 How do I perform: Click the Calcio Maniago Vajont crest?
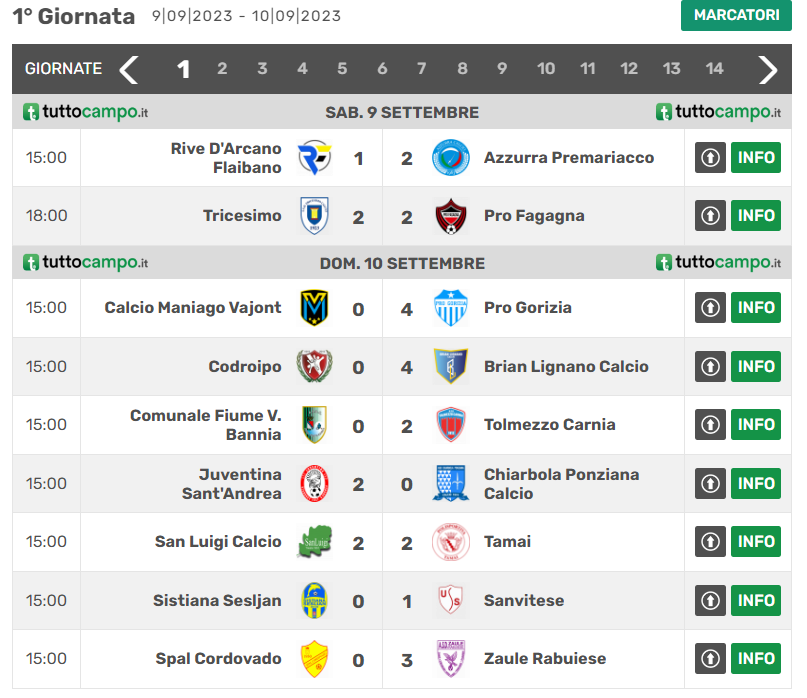pyautogui.click(x=314, y=307)
